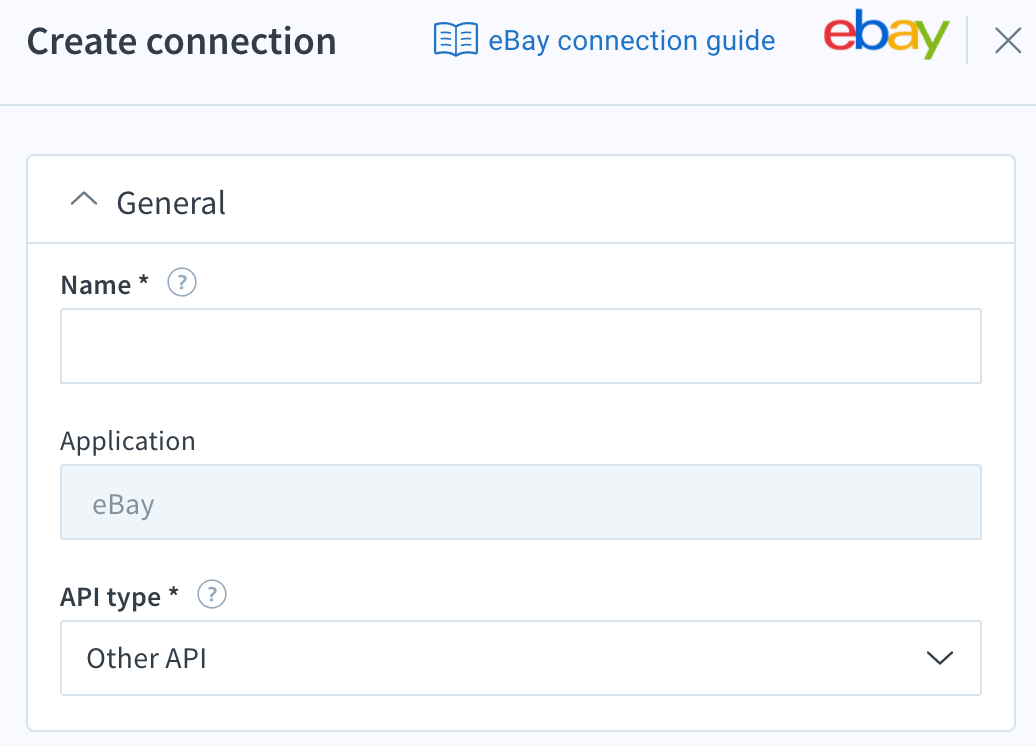The width and height of the screenshot is (1036, 746).
Task: Click the API type dropdown arrow
Action: [940, 657]
